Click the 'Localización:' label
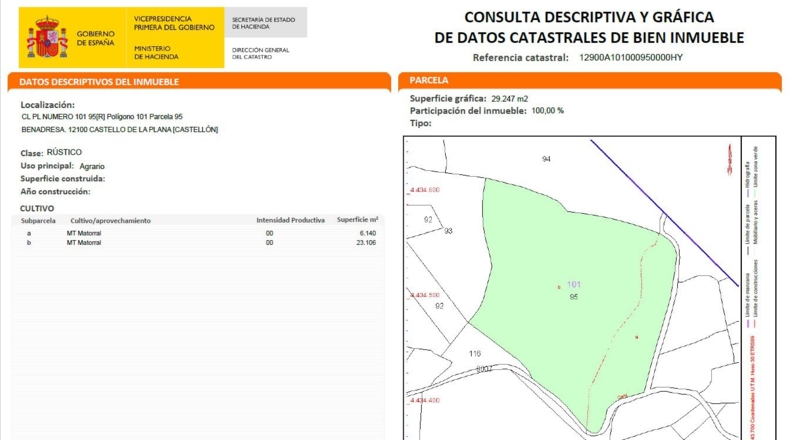Image resolution: width=790 pixels, height=440 pixels. 47,105
